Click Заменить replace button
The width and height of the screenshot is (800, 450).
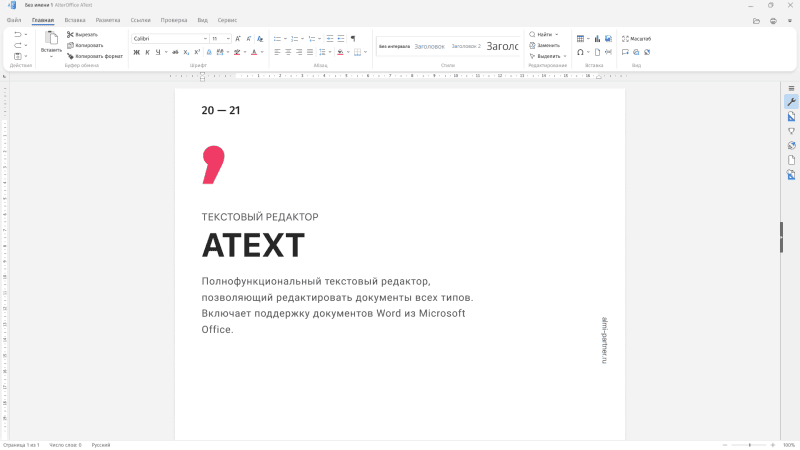click(x=544, y=45)
